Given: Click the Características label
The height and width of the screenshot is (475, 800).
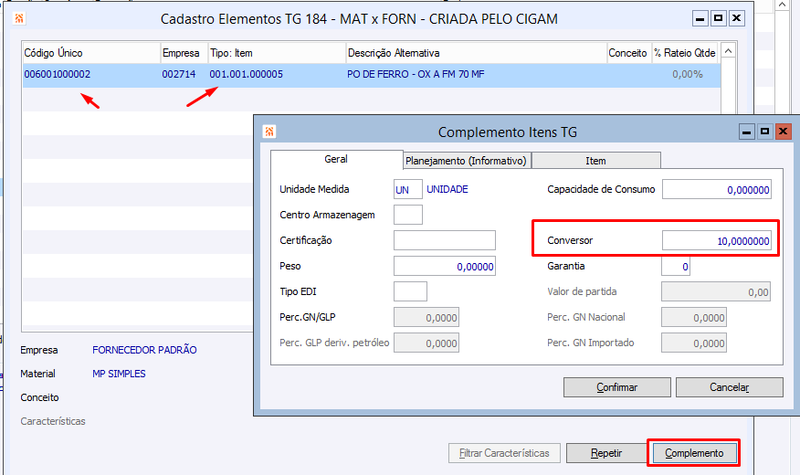Looking at the screenshot, I should coord(53,421).
